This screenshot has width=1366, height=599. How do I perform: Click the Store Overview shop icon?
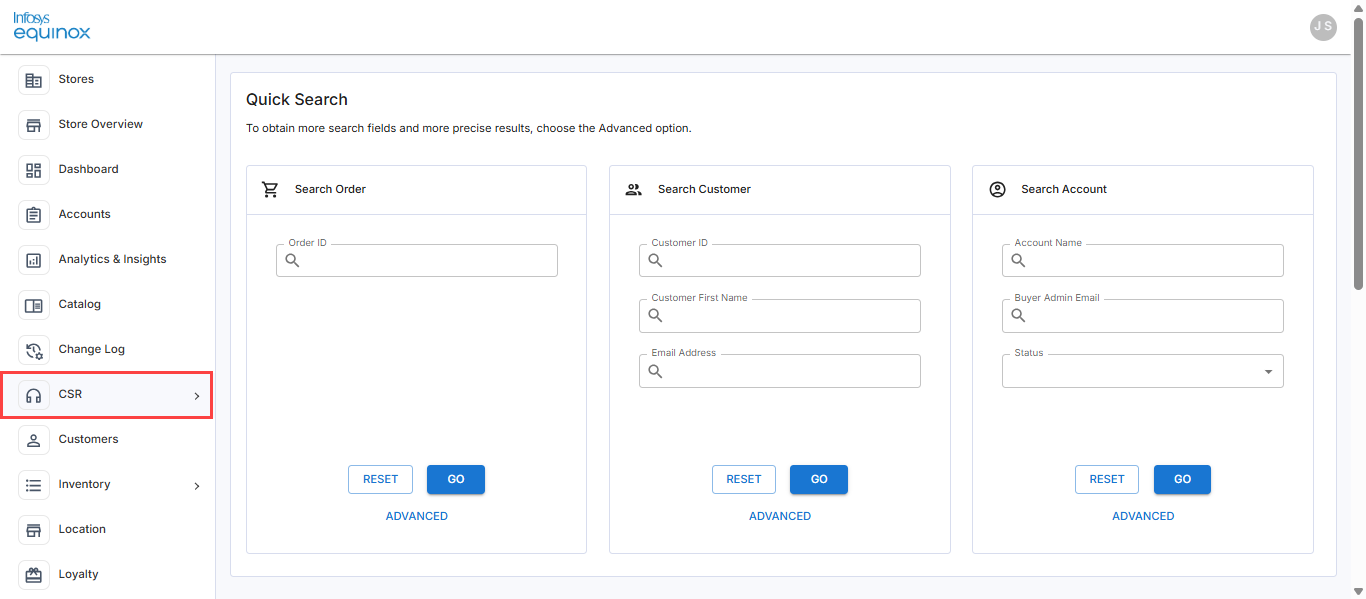point(34,125)
